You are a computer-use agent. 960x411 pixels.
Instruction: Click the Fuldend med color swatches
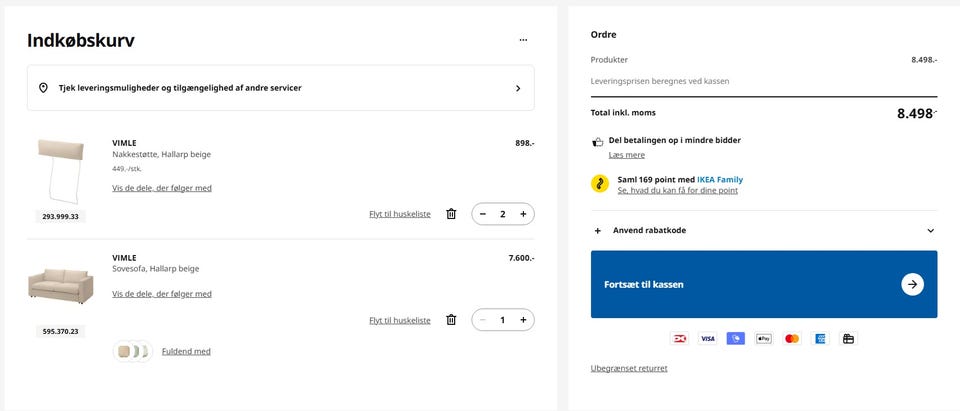(x=132, y=351)
